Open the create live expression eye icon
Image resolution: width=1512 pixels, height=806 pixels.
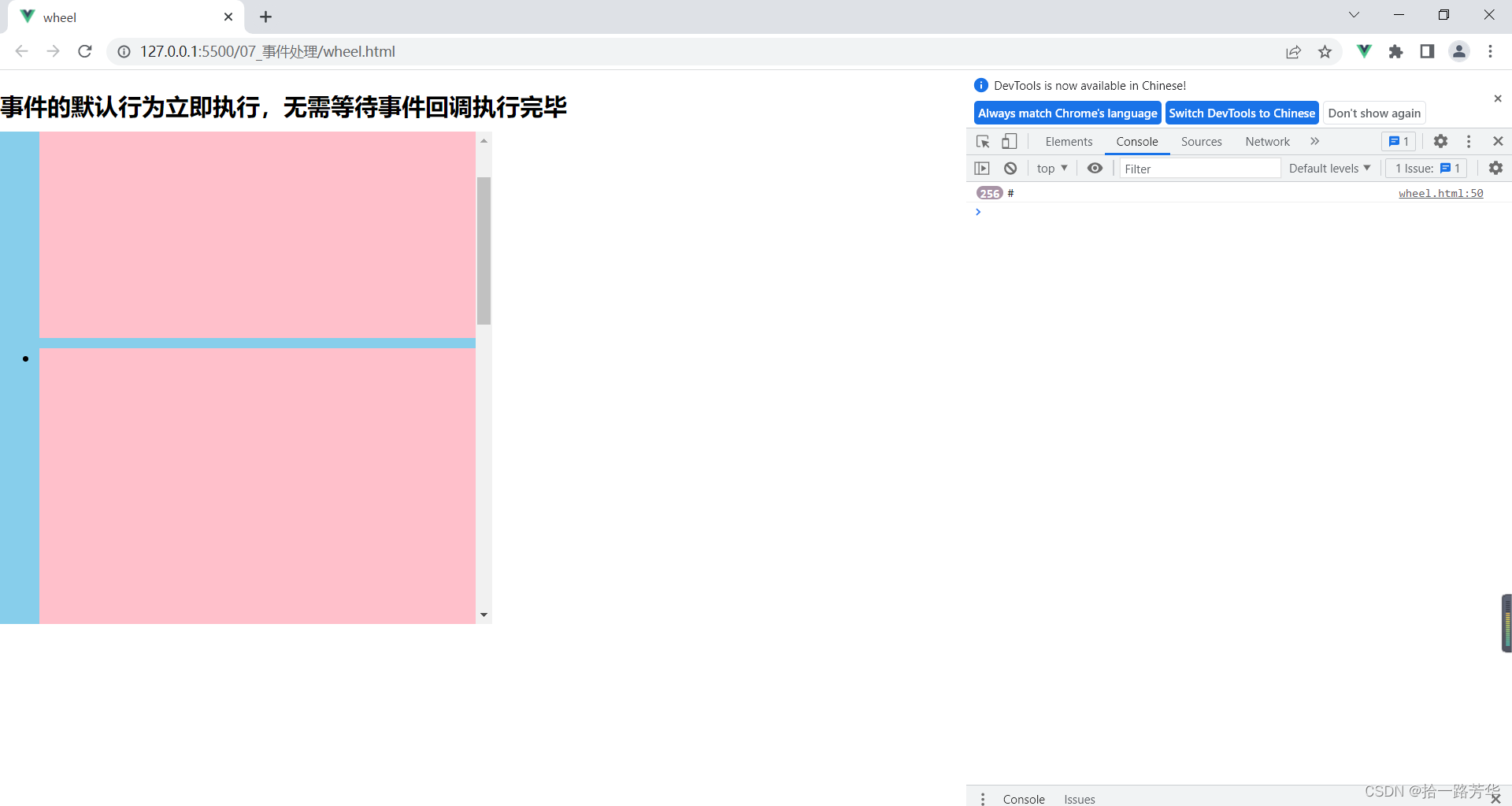pos(1095,168)
